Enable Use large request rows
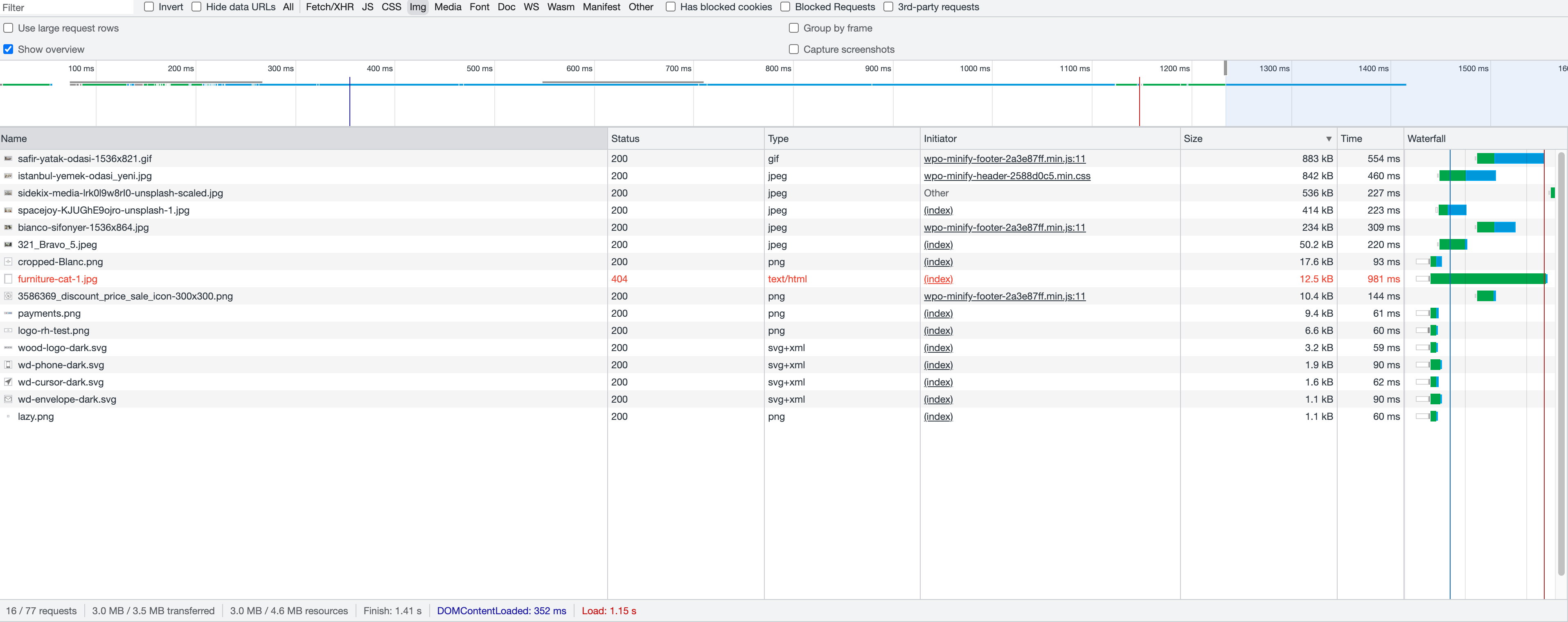Screen dimensions: 1568x622 (x=9, y=28)
